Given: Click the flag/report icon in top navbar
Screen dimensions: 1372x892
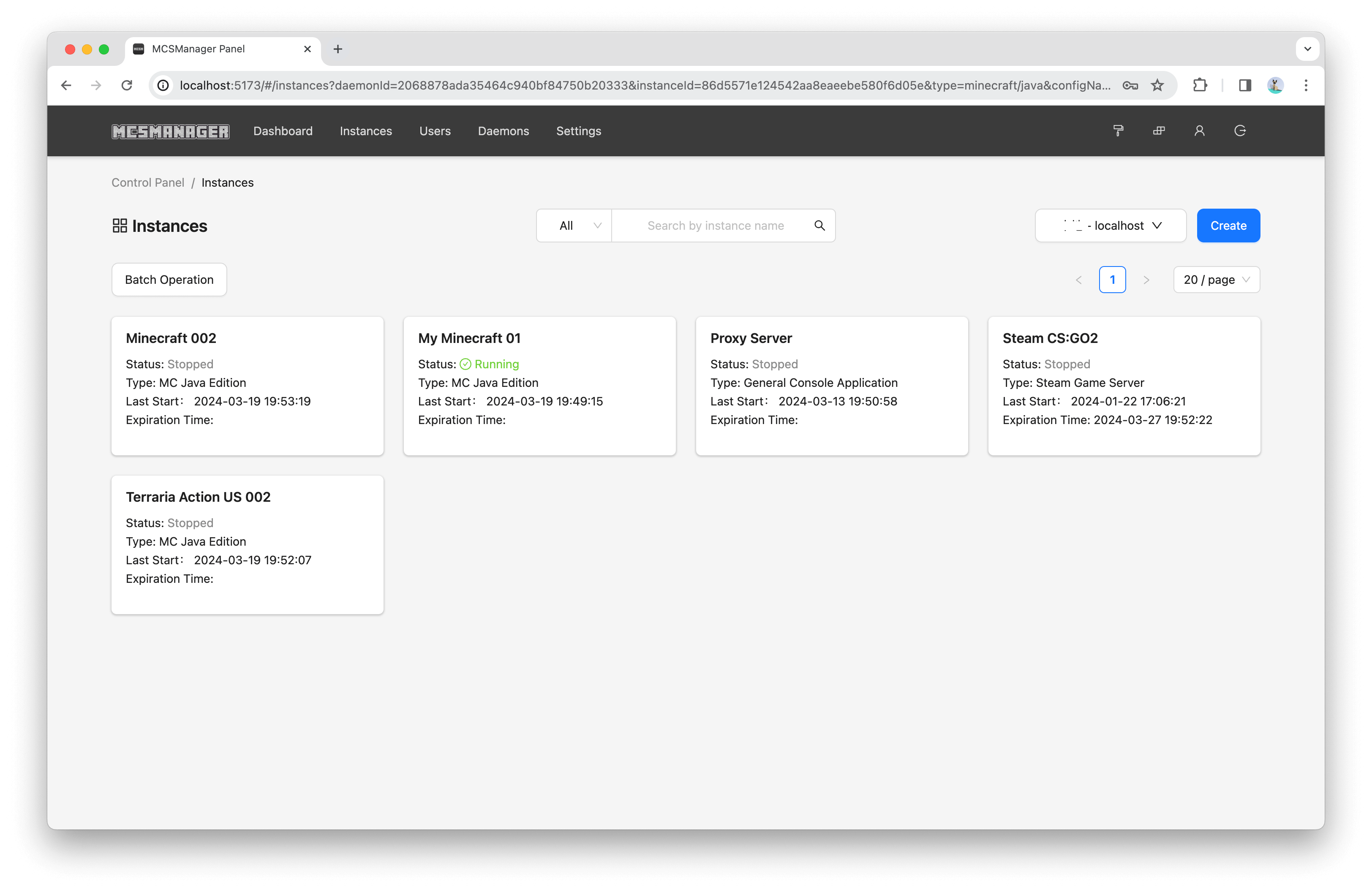Looking at the screenshot, I should (x=1118, y=131).
